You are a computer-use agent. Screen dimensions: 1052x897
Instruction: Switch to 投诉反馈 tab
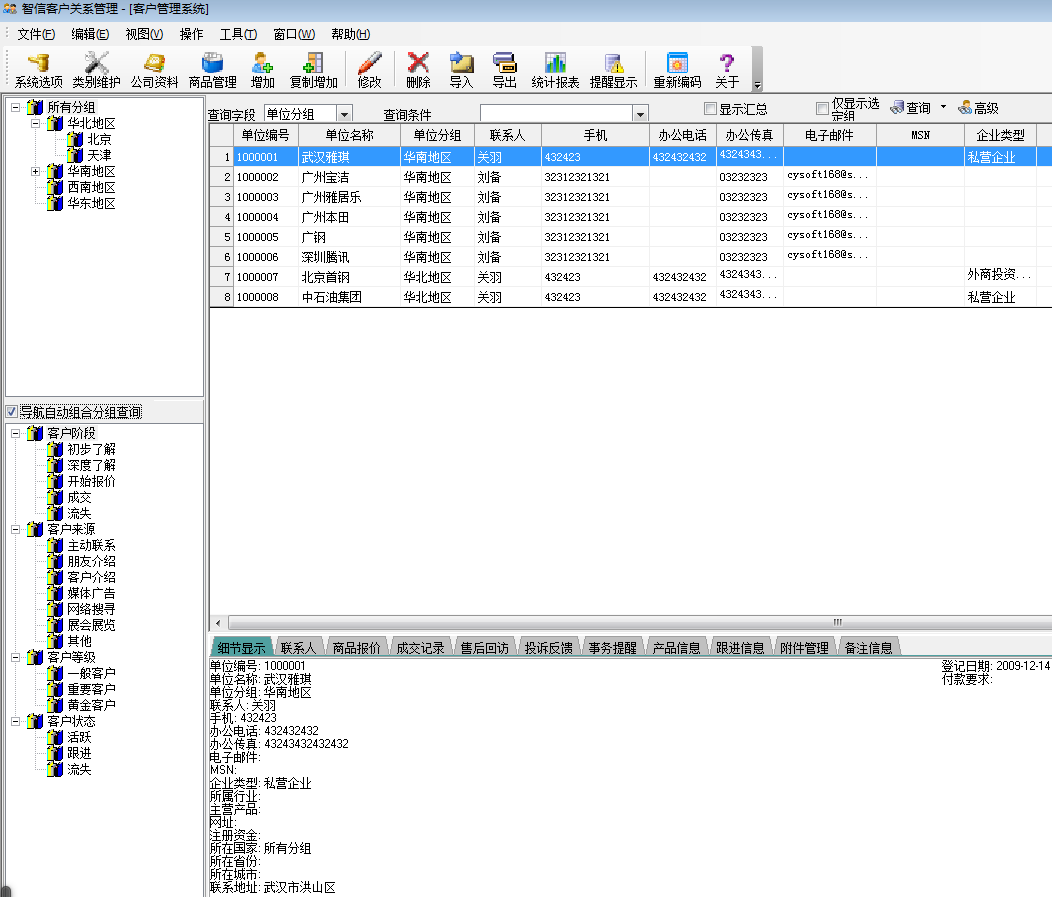tap(548, 647)
